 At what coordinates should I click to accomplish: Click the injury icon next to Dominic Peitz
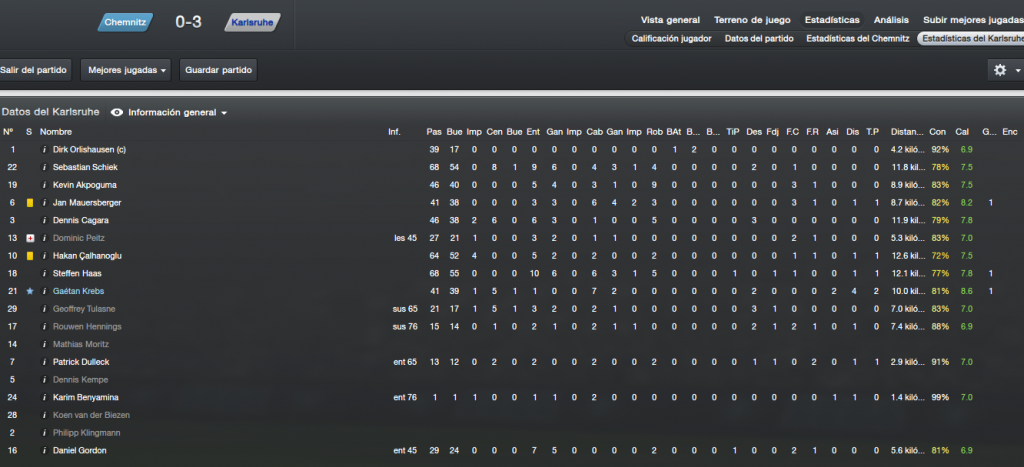29,238
